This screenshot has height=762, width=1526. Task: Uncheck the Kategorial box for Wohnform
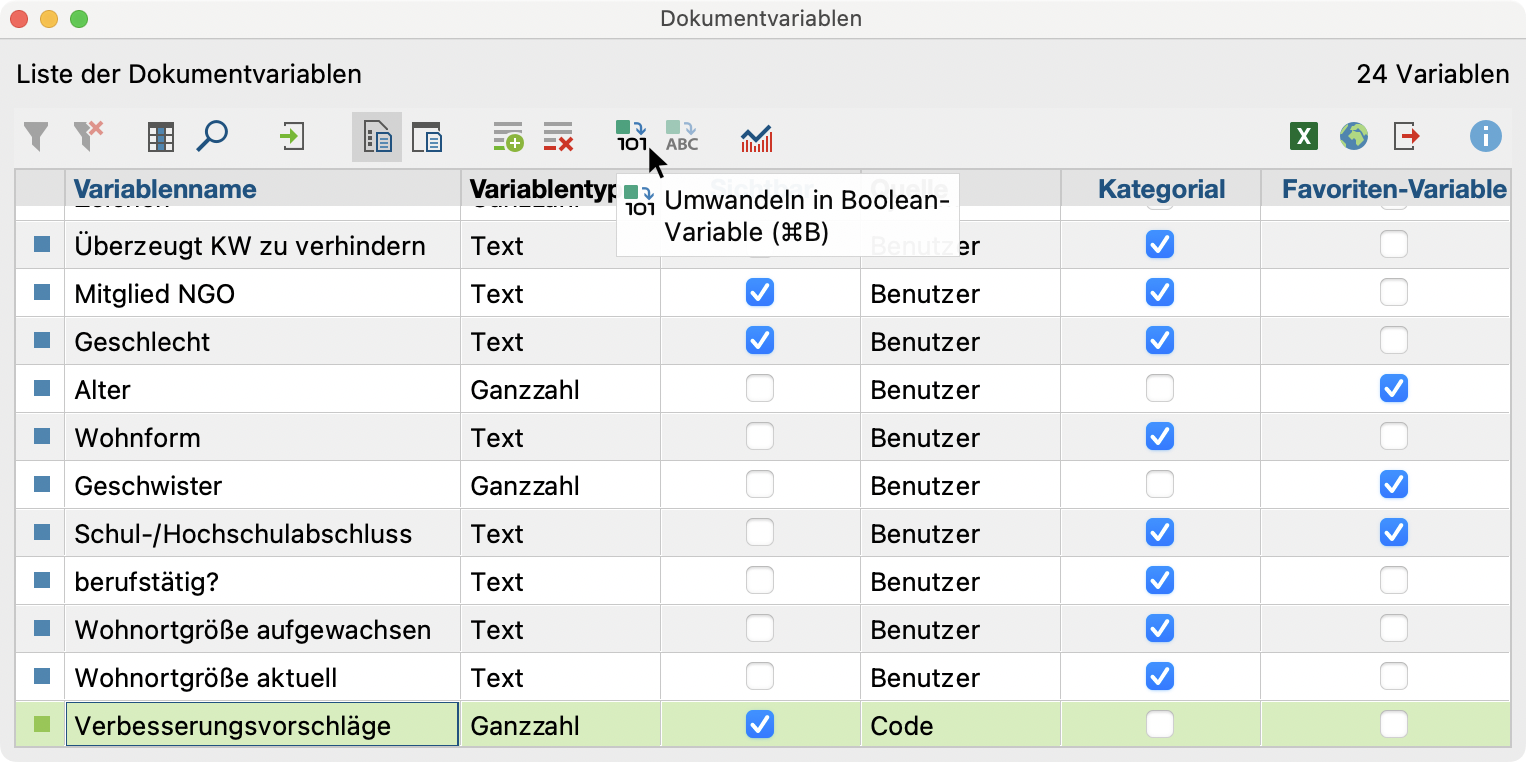pos(1160,436)
